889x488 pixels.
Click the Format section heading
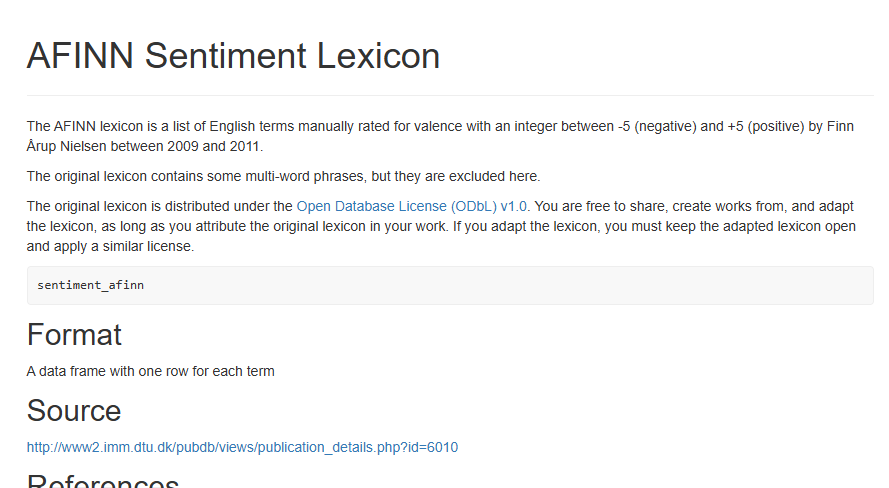click(x=74, y=334)
